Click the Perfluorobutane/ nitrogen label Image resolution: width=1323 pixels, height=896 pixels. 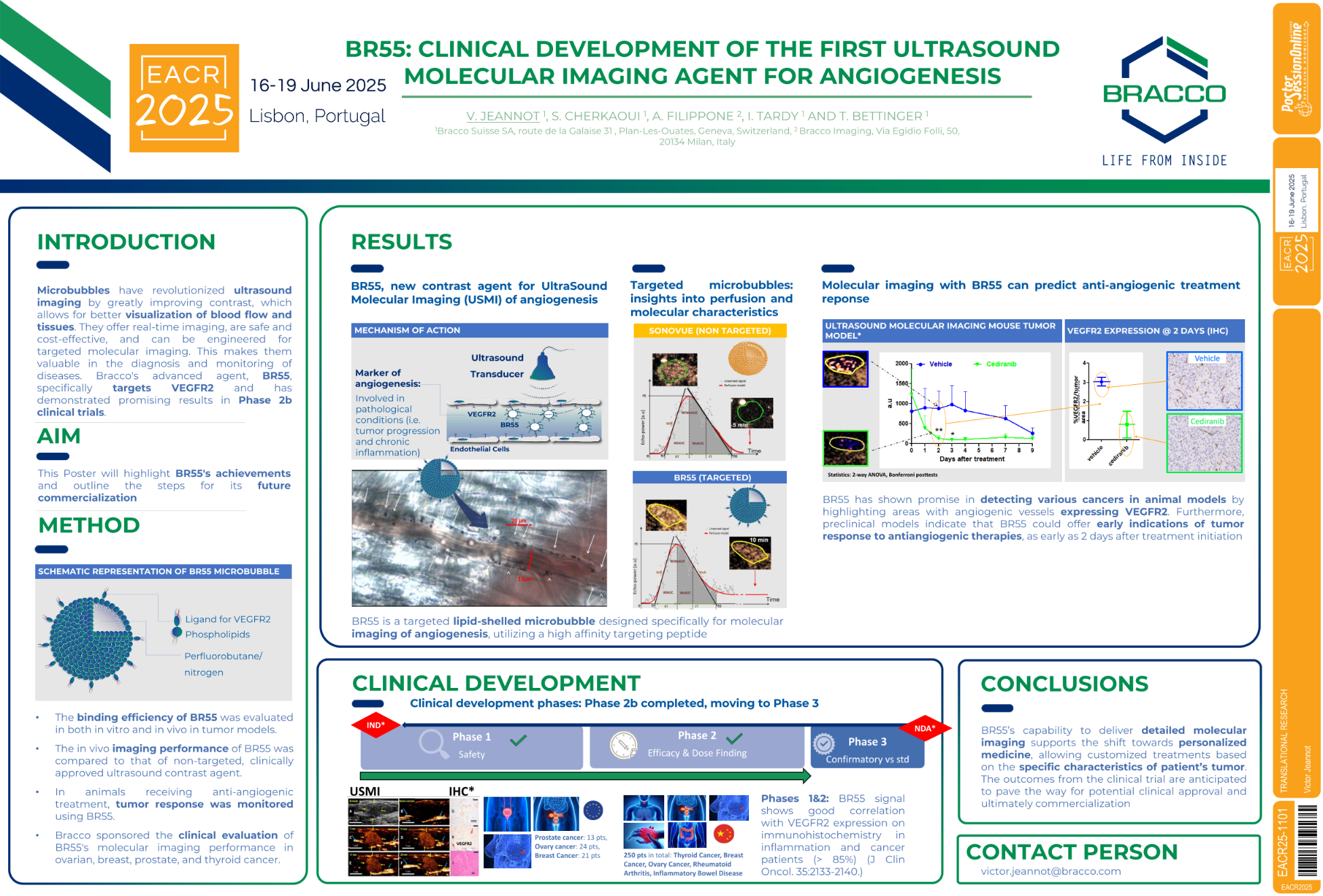223,664
